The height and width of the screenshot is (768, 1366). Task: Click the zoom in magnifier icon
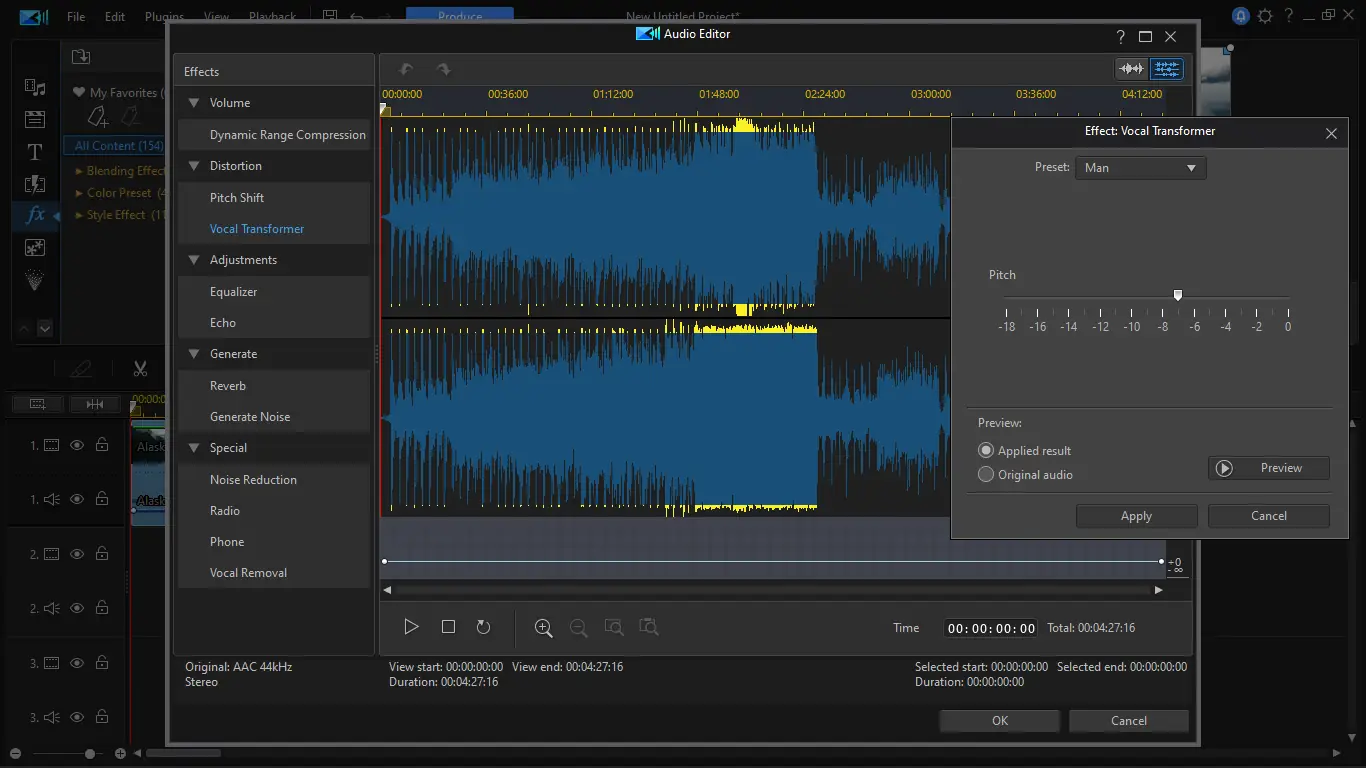click(543, 627)
